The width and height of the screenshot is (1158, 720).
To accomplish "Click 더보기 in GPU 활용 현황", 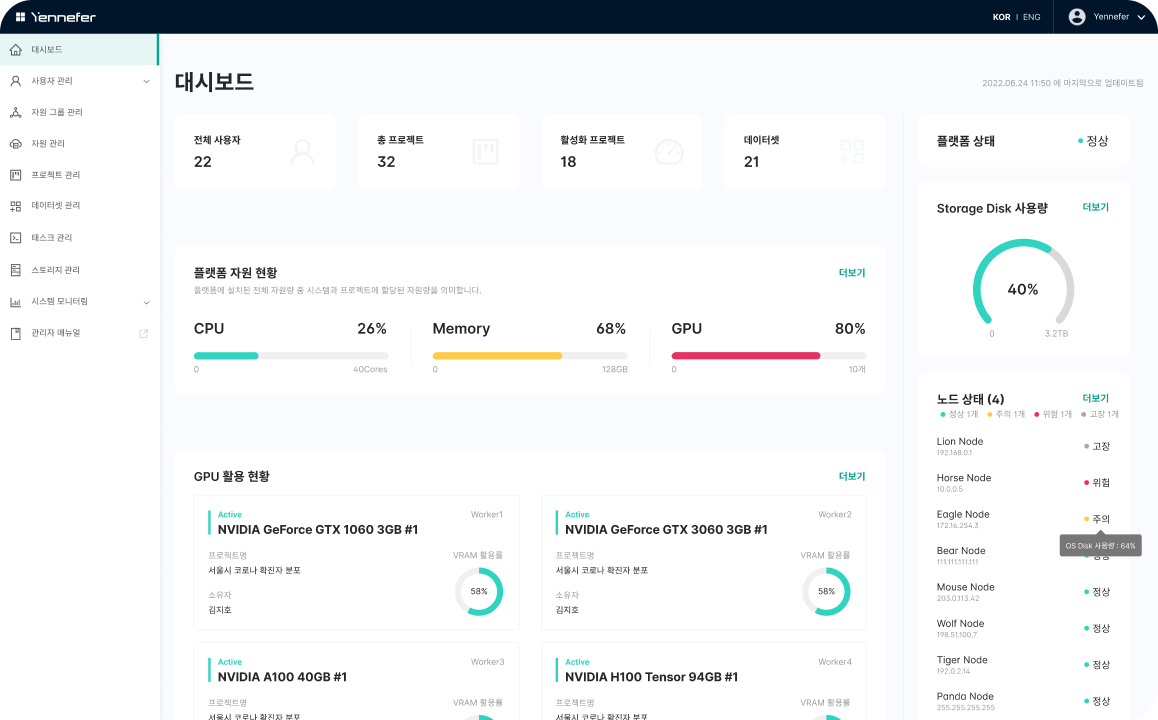I will pyautogui.click(x=852, y=476).
